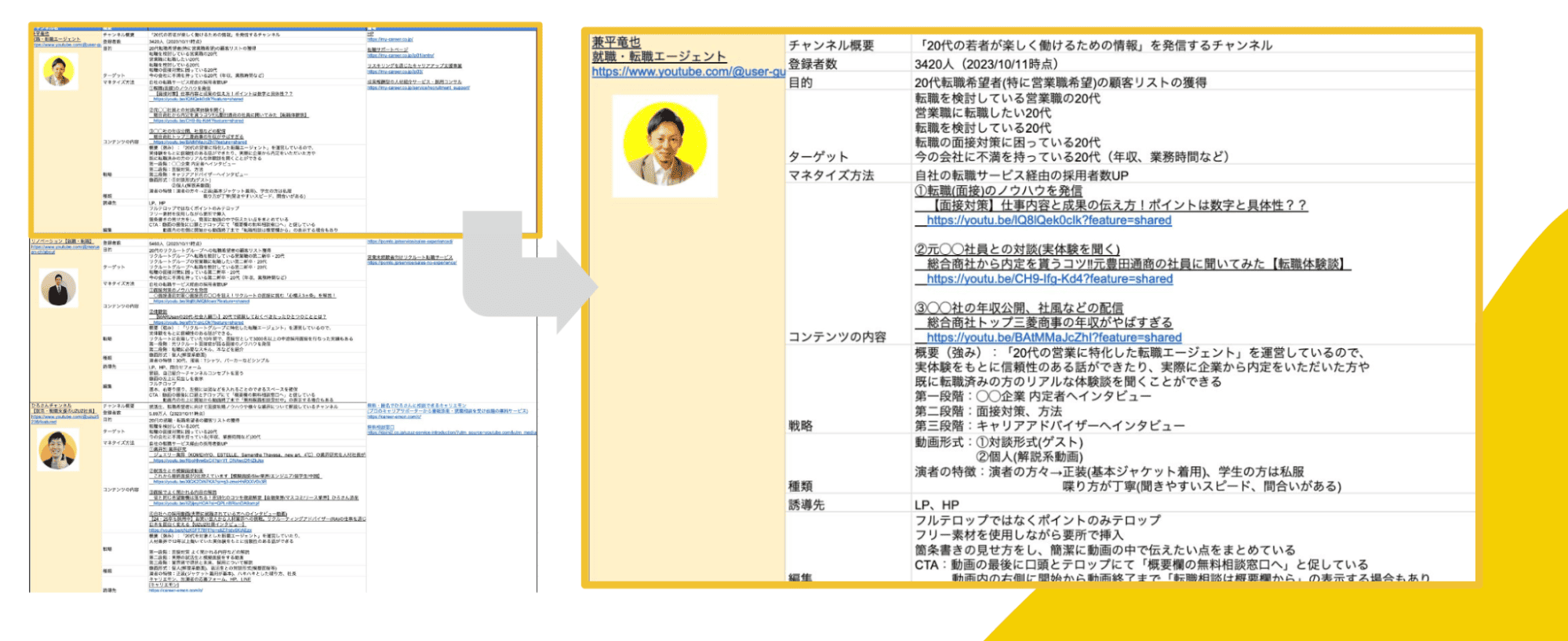Viewport: 1568px width, 641px height.
Task: Open the my-career.co.jp HP link in left sheet
Action: 390,39
